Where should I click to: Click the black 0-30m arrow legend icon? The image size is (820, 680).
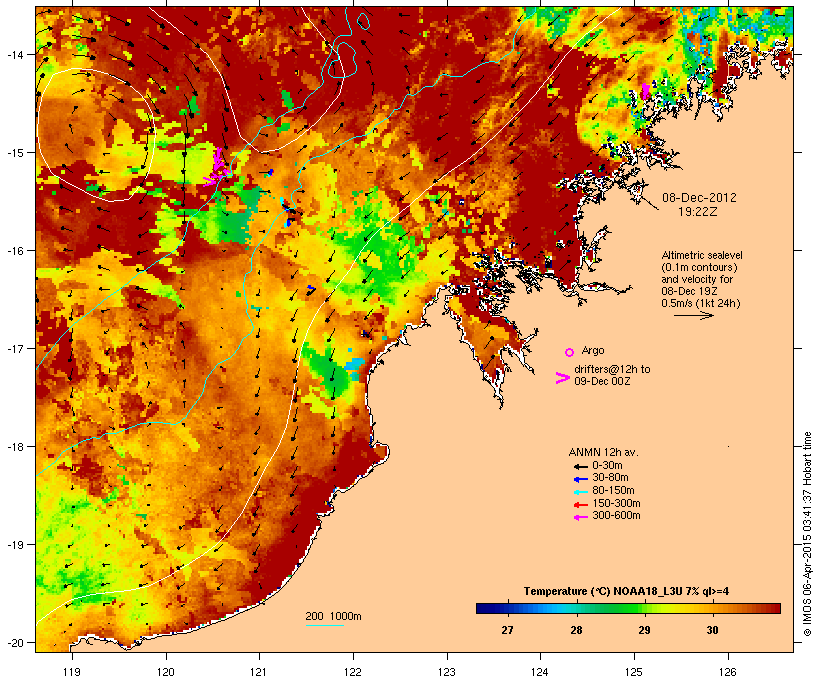coord(580,466)
